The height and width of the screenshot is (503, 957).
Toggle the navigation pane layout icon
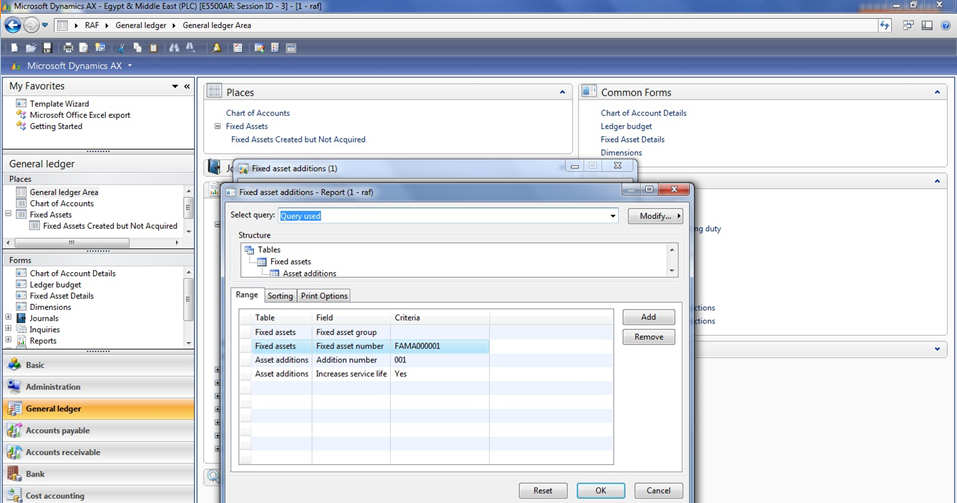pos(927,26)
